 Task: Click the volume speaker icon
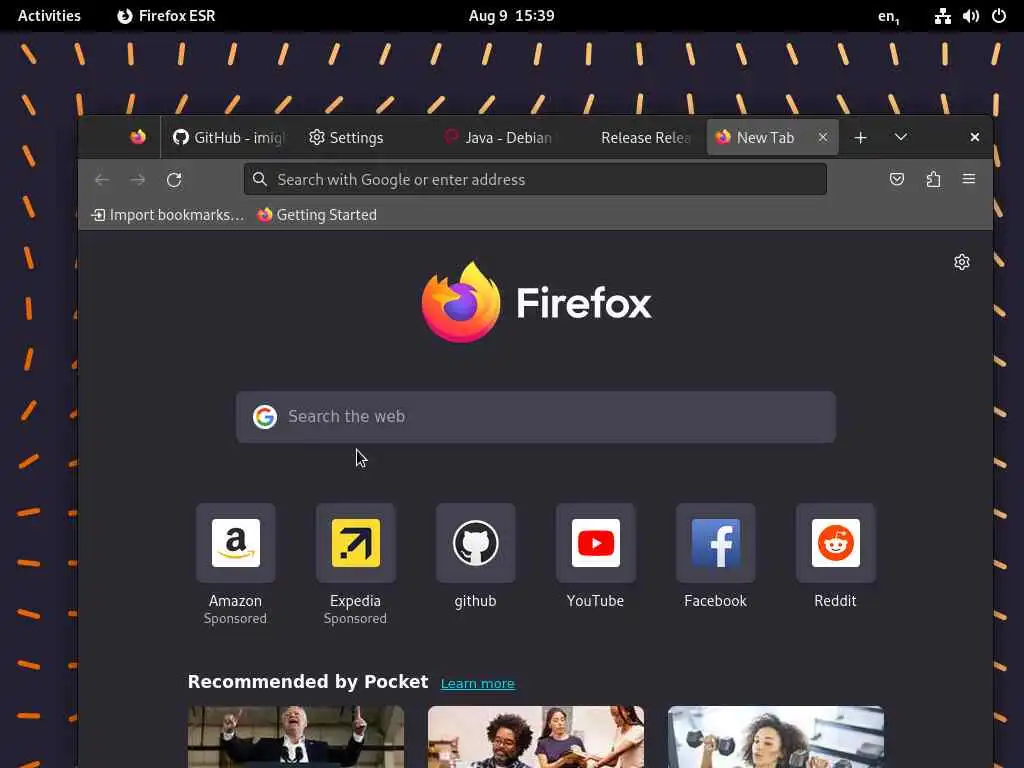(970, 16)
